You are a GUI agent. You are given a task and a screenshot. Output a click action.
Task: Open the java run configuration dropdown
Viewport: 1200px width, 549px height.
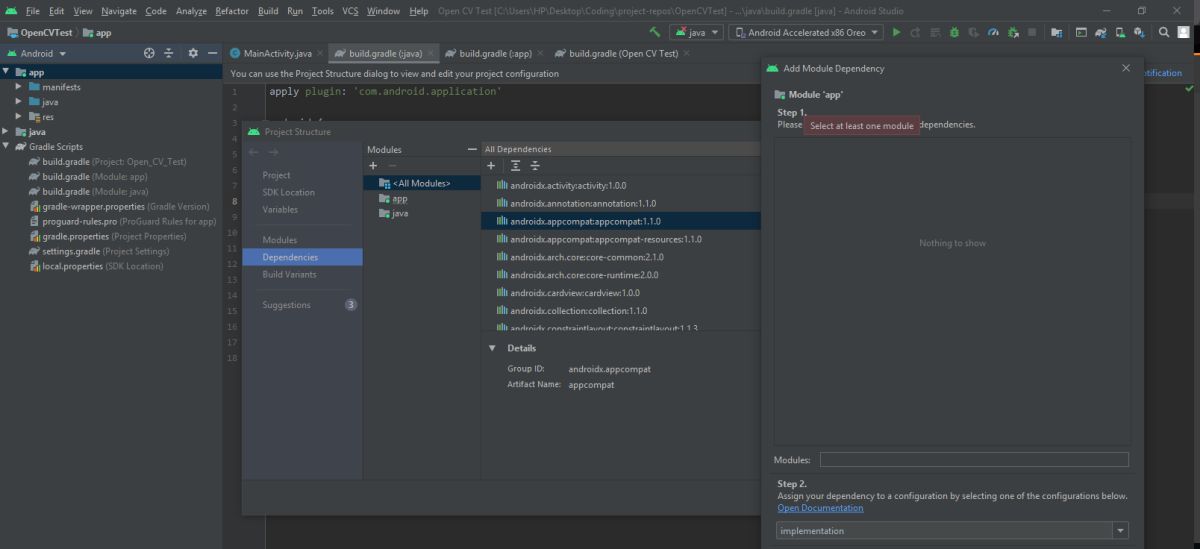(x=697, y=32)
